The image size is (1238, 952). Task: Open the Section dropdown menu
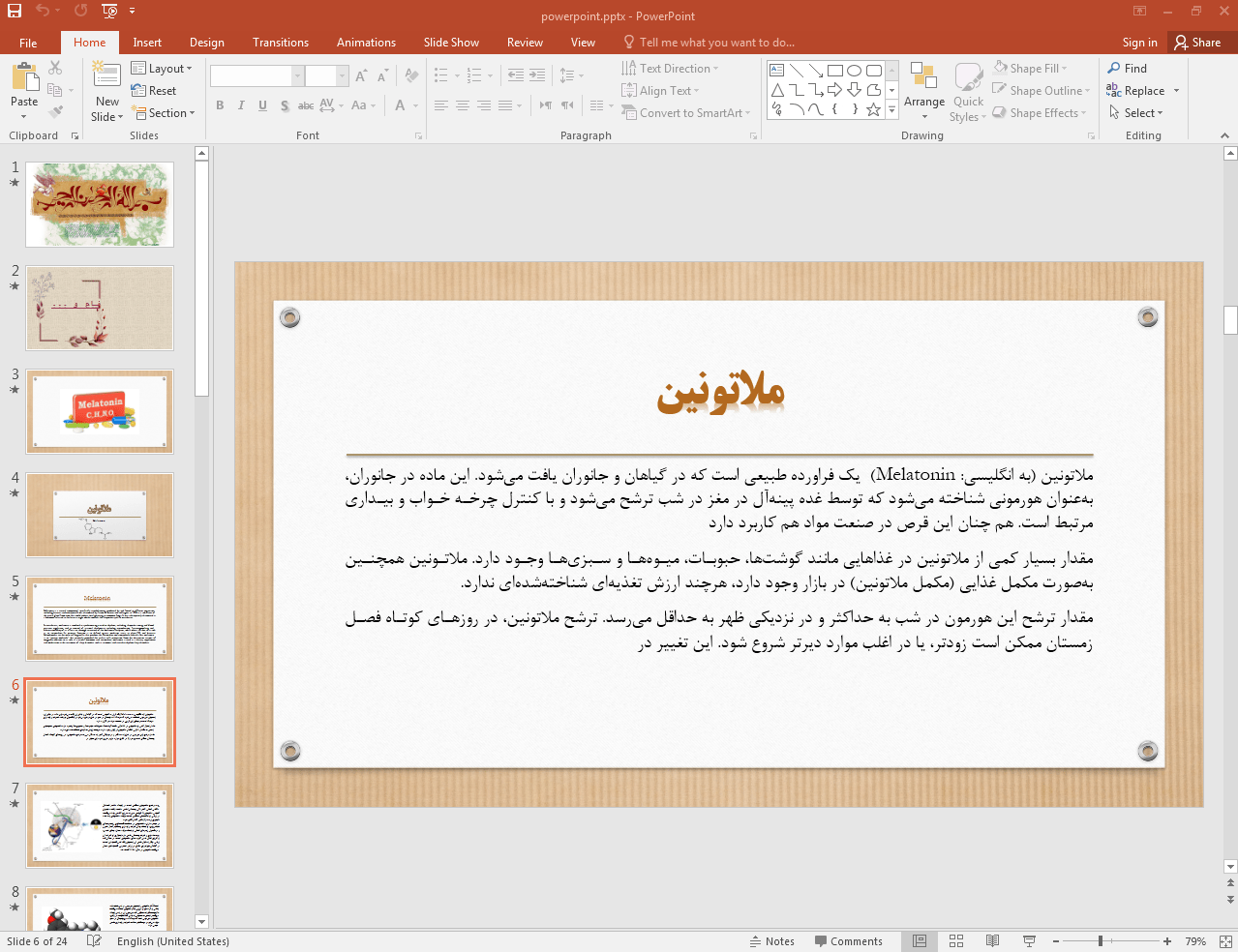click(165, 113)
